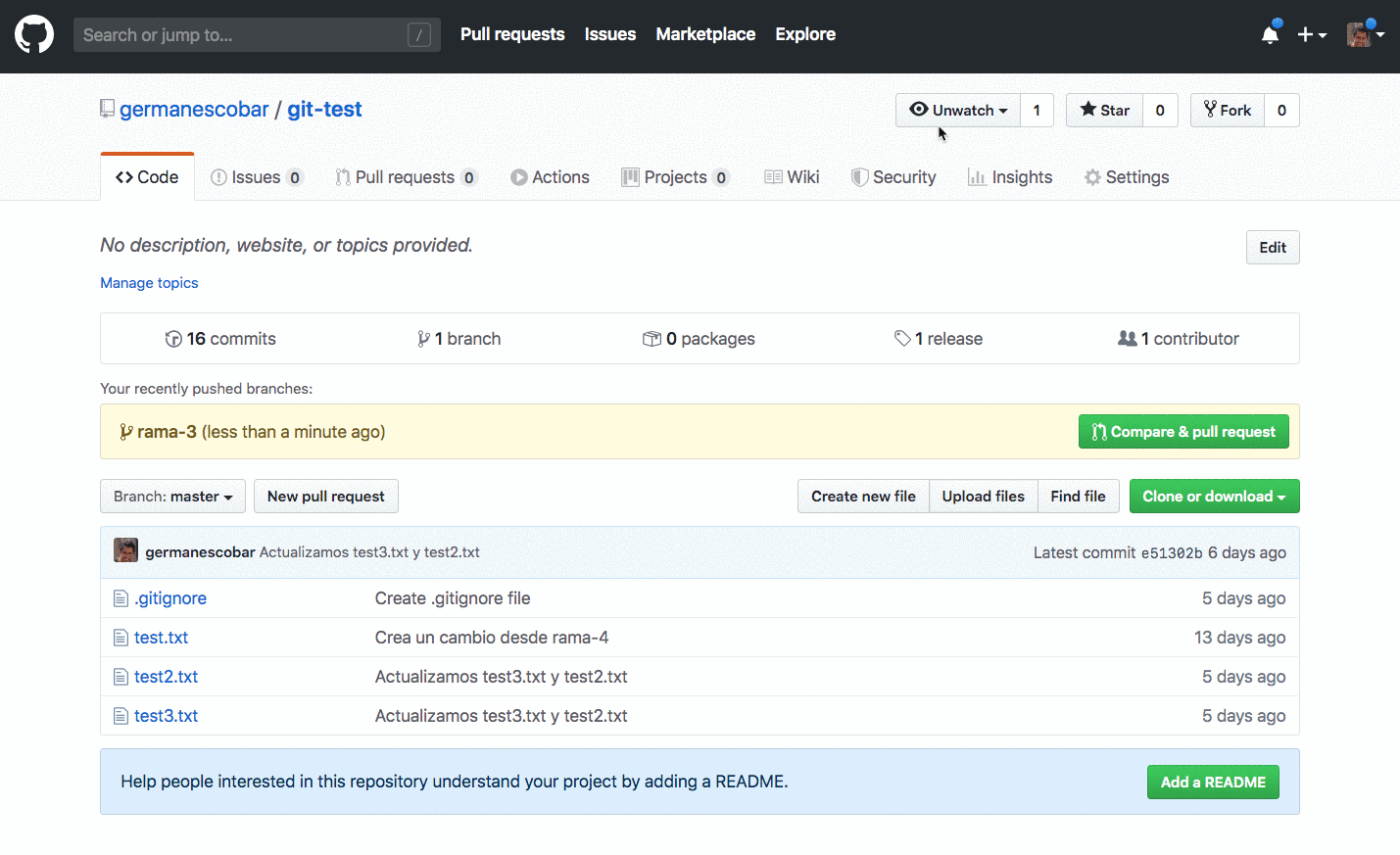Open git-test repository link
This screenshot has height=855, width=1400.
pyautogui.click(x=324, y=110)
